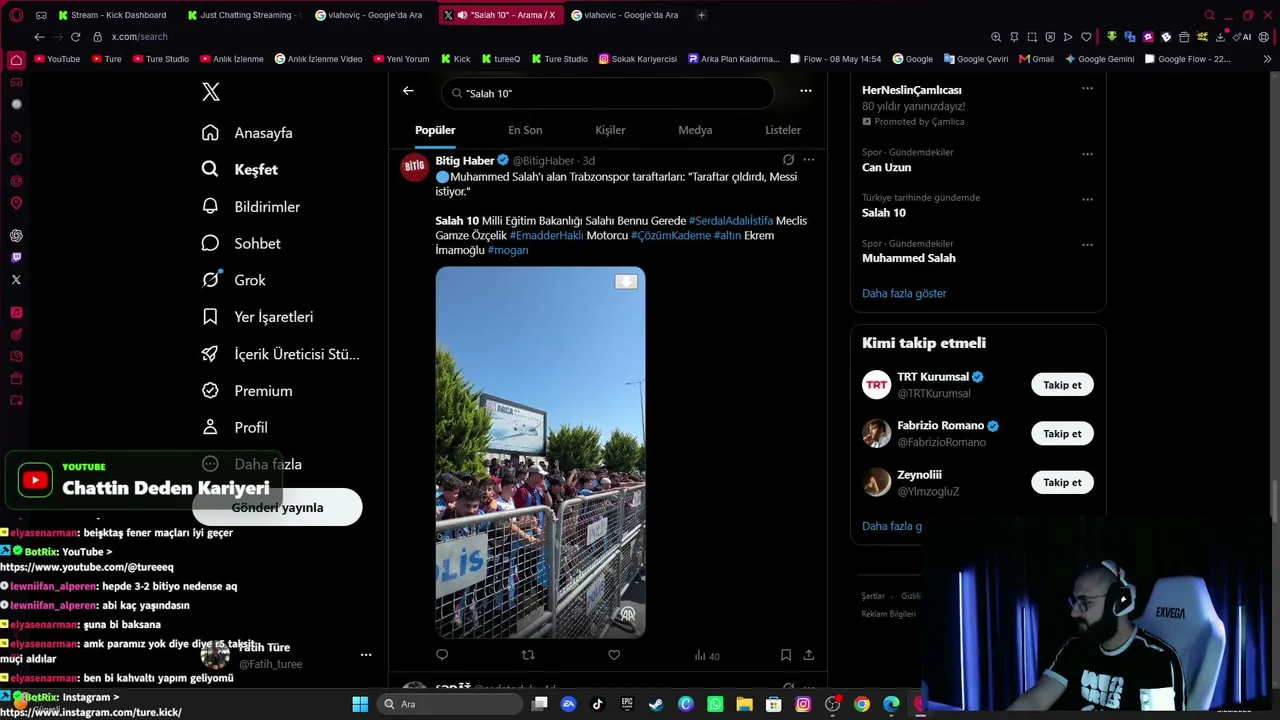Click the Gönderi yayınla post button
The width and height of the screenshot is (1280, 720).
[x=277, y=507]
